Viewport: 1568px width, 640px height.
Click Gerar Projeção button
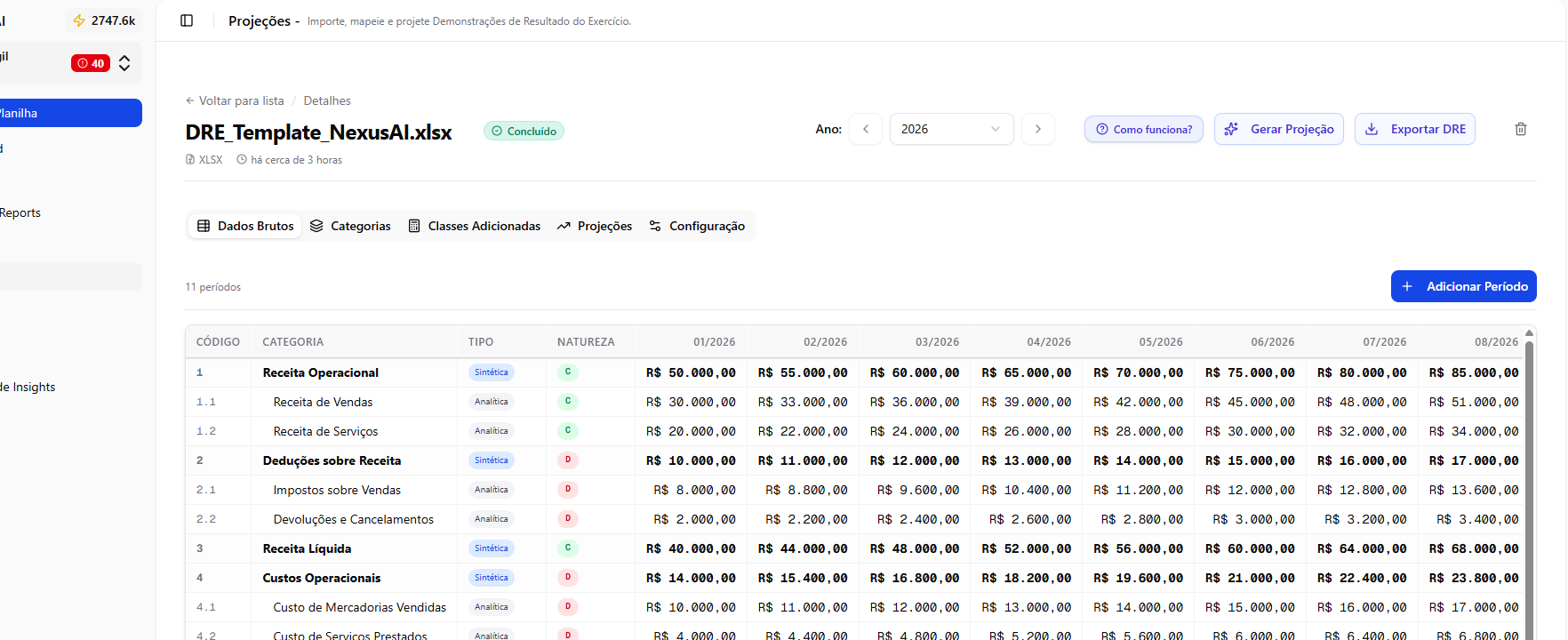[1279, 129]
